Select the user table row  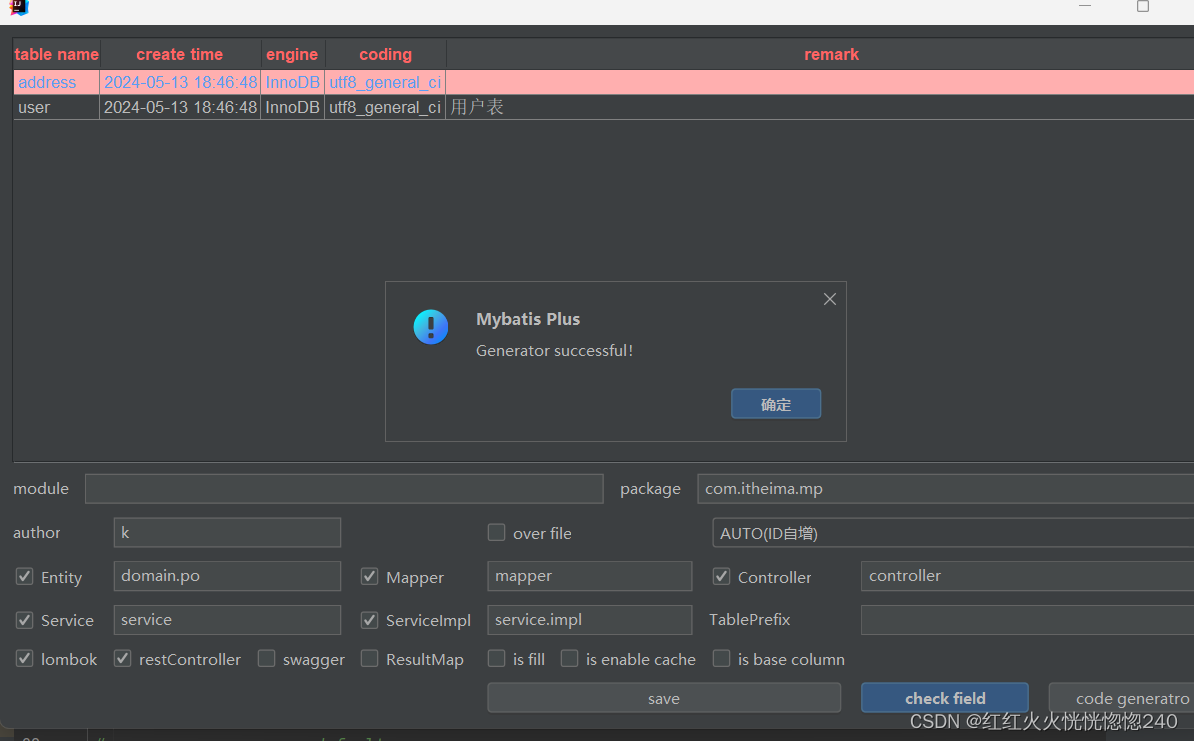pos(603,107)
